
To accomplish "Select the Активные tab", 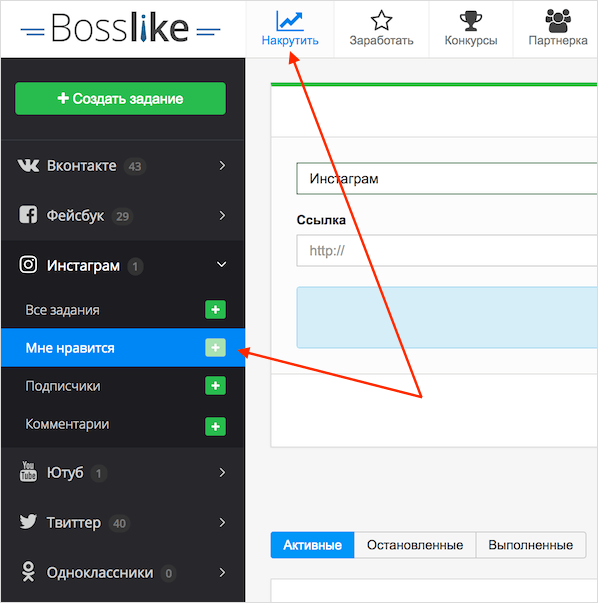I will pyautogui.click(x=312, y=545).
